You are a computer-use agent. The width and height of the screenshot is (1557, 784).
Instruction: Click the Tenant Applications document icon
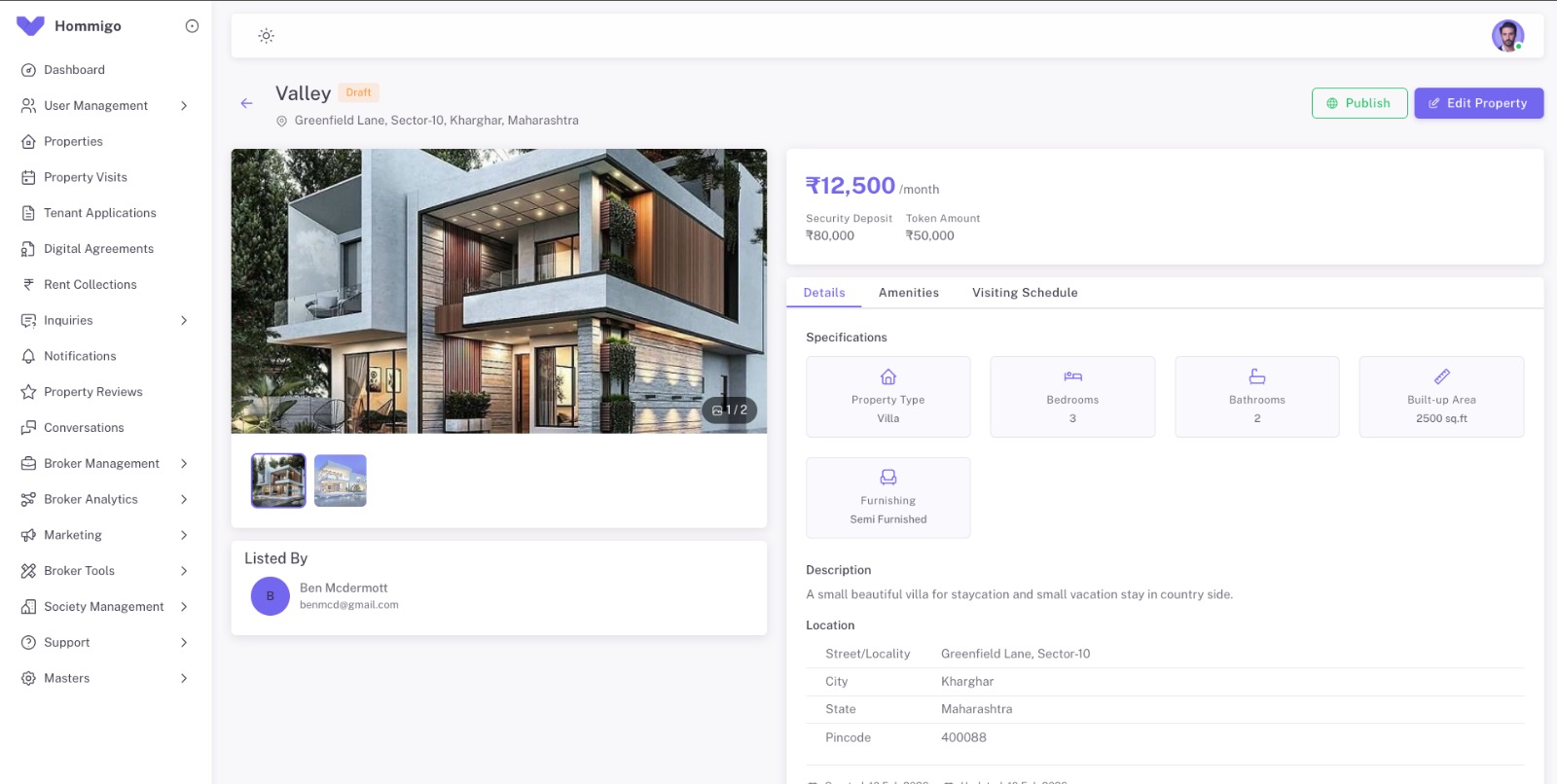[x=28, y=213]
